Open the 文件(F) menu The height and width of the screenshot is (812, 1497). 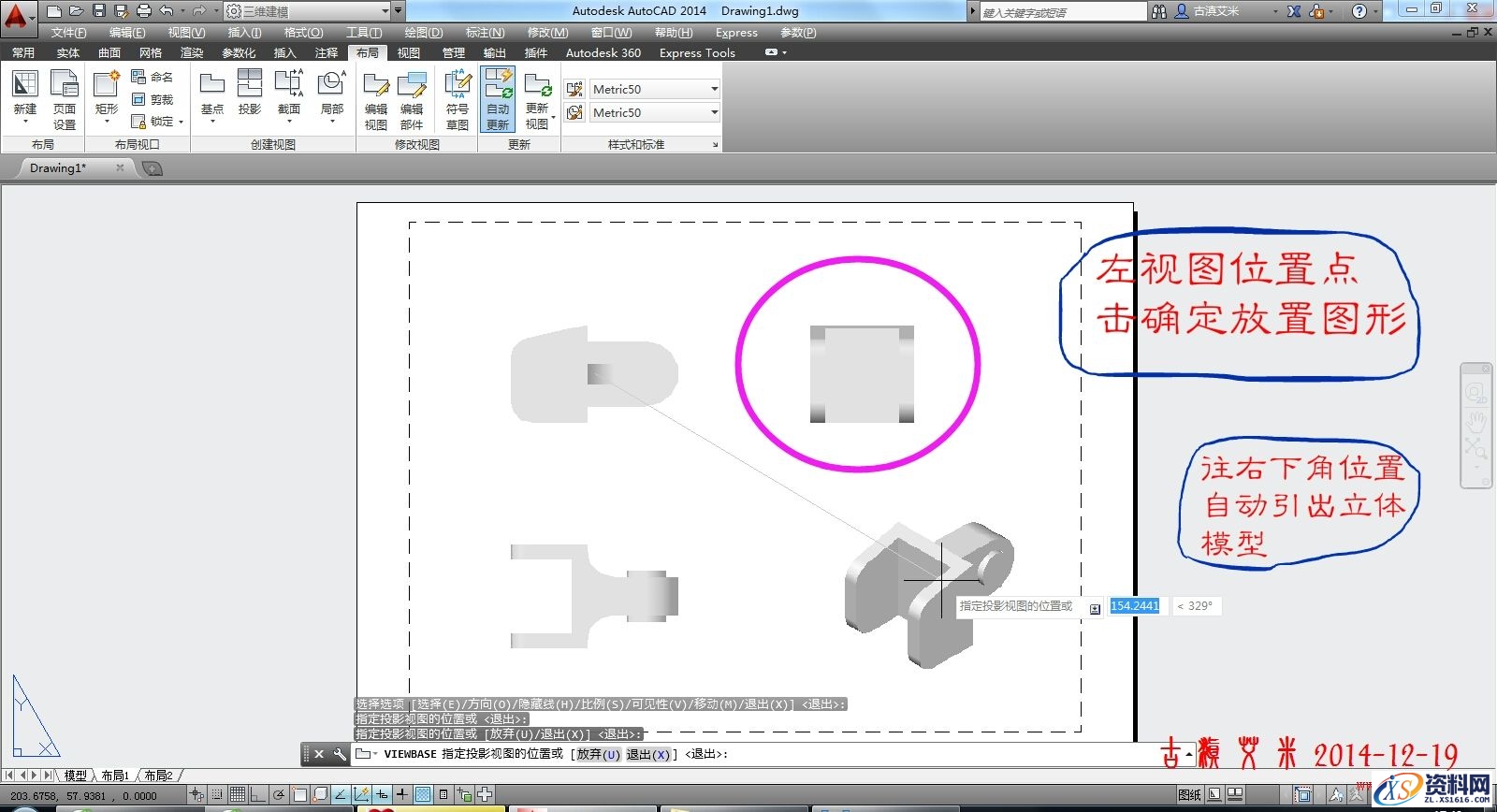pos(68,33)
